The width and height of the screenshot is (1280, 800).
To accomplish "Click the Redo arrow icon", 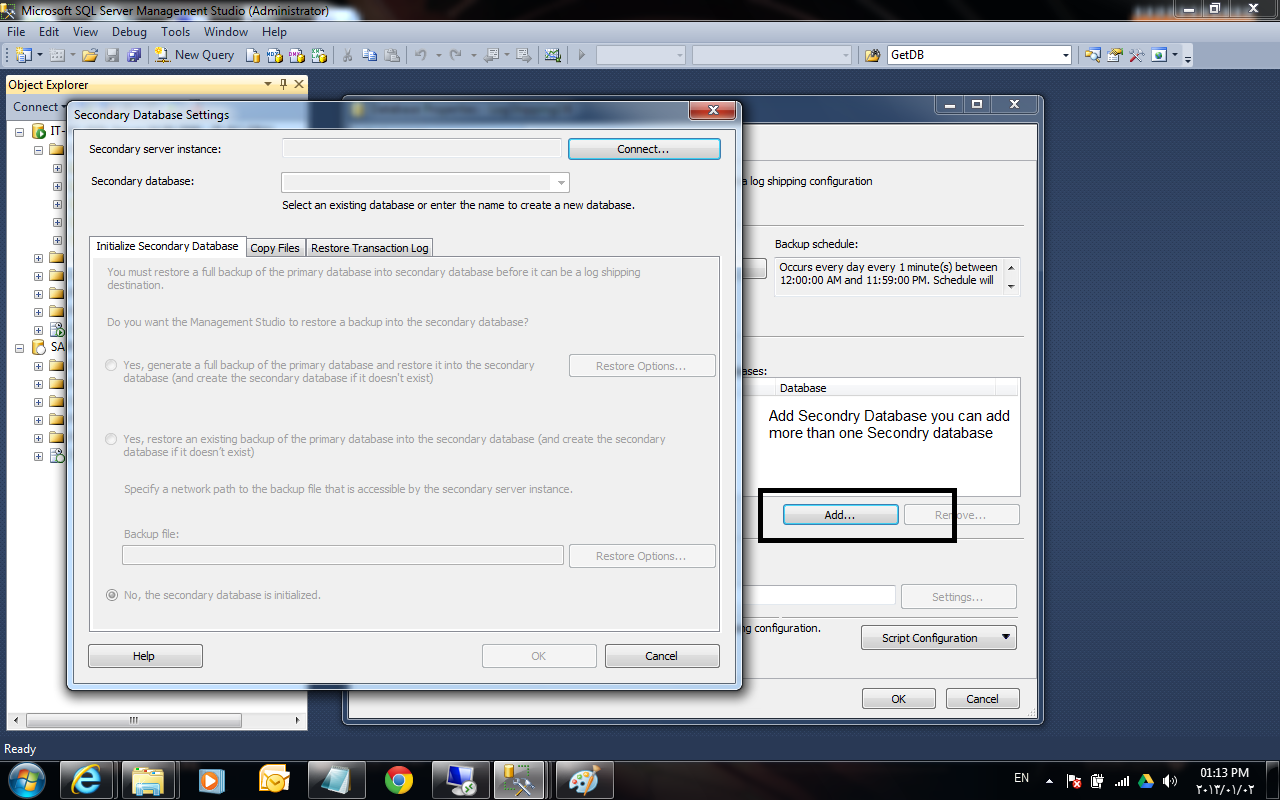I will [x=456, y=55].
